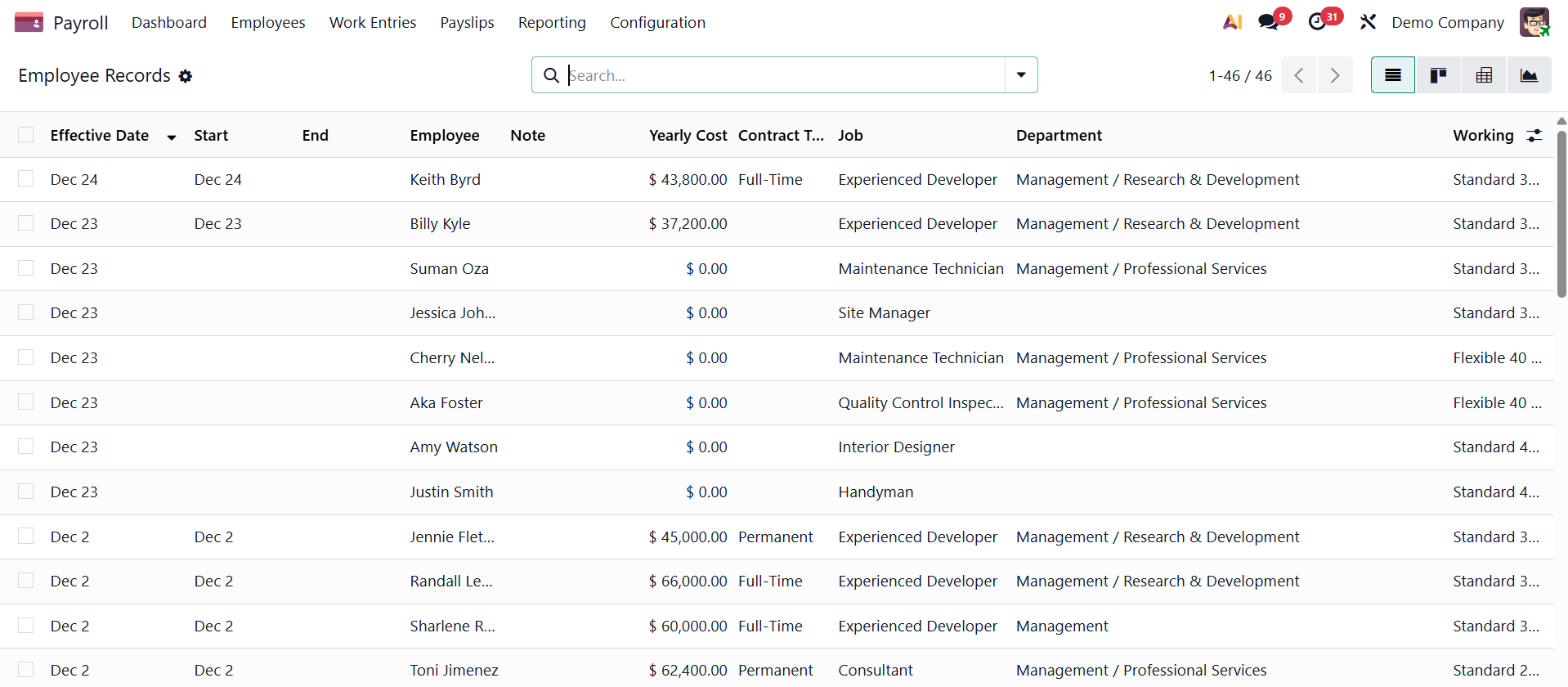Click the Consultant job cell

[x=876, y=670]
